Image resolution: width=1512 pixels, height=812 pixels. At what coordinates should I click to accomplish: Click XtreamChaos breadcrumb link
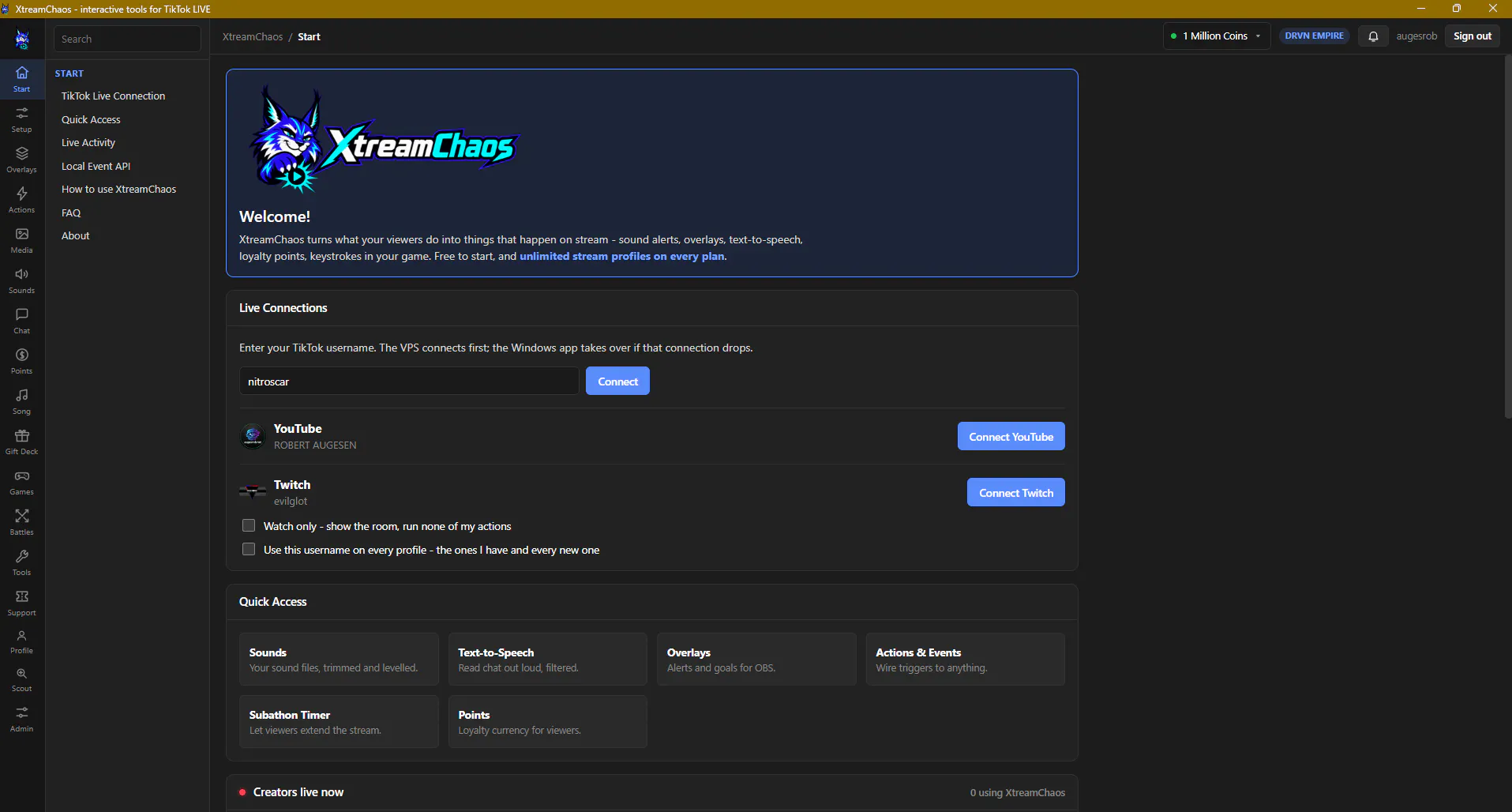253,37
